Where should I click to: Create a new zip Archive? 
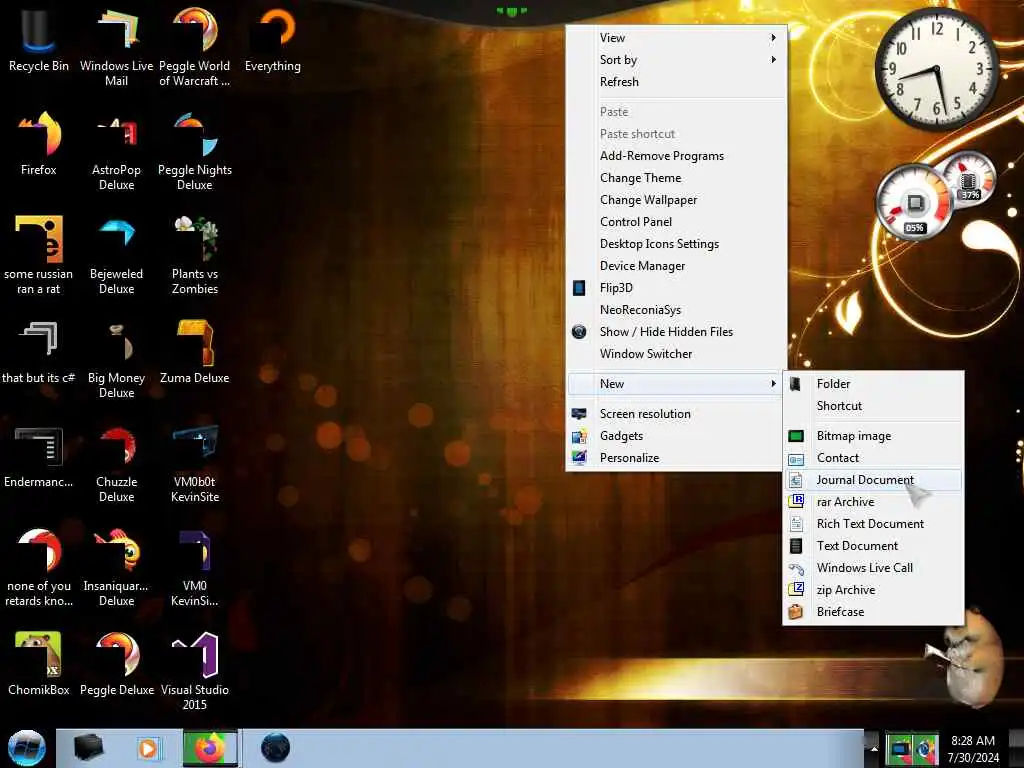[873, 590]
